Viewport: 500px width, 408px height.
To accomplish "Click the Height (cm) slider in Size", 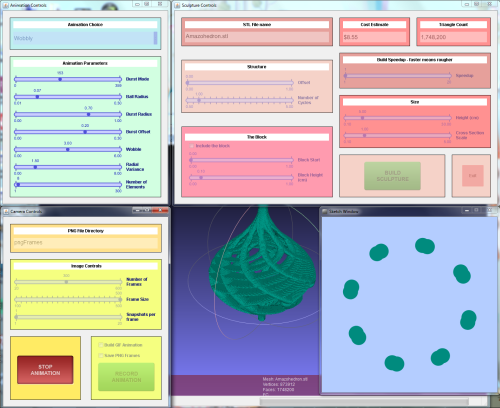I will (x=398, y=118).
